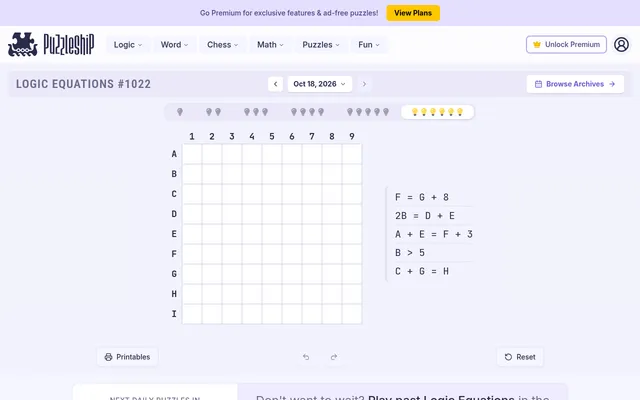Image resolution: width=640 pixels, height=400 pixels.
Task: Select six-bulb difficulty level
Action: click(x=438, y=112)
